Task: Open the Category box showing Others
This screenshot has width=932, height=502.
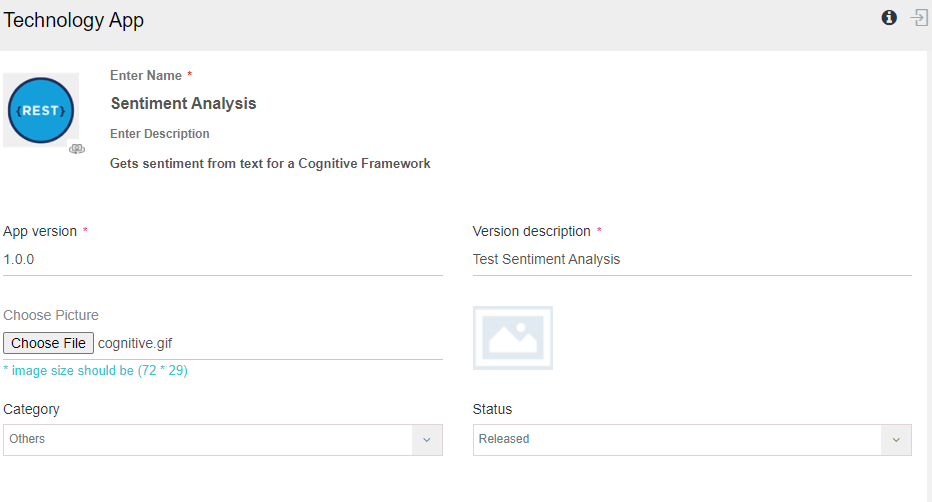Action: tap(223, 440)
